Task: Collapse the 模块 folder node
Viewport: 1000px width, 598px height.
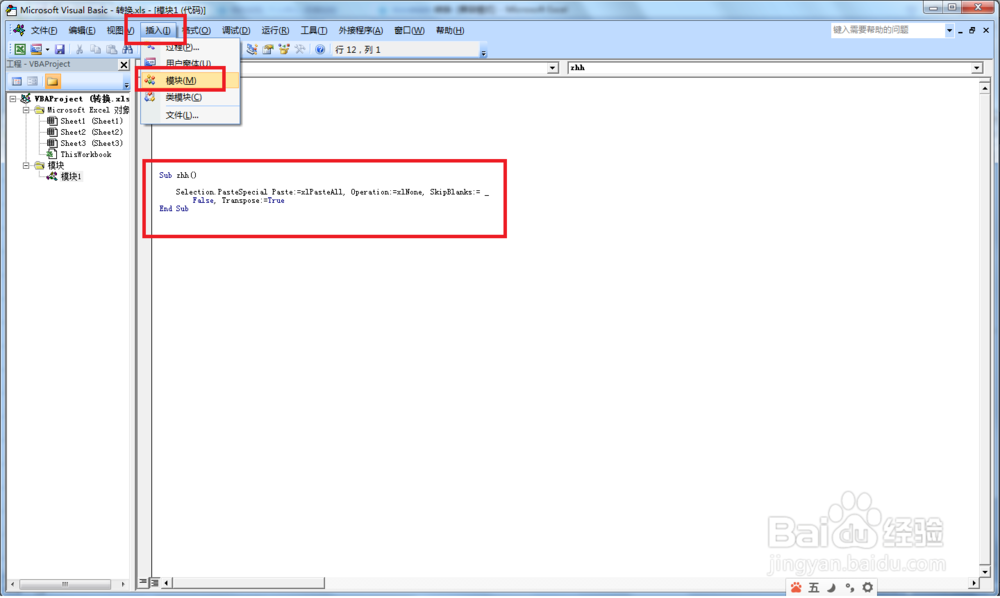Action: click(x=26, y=165)
